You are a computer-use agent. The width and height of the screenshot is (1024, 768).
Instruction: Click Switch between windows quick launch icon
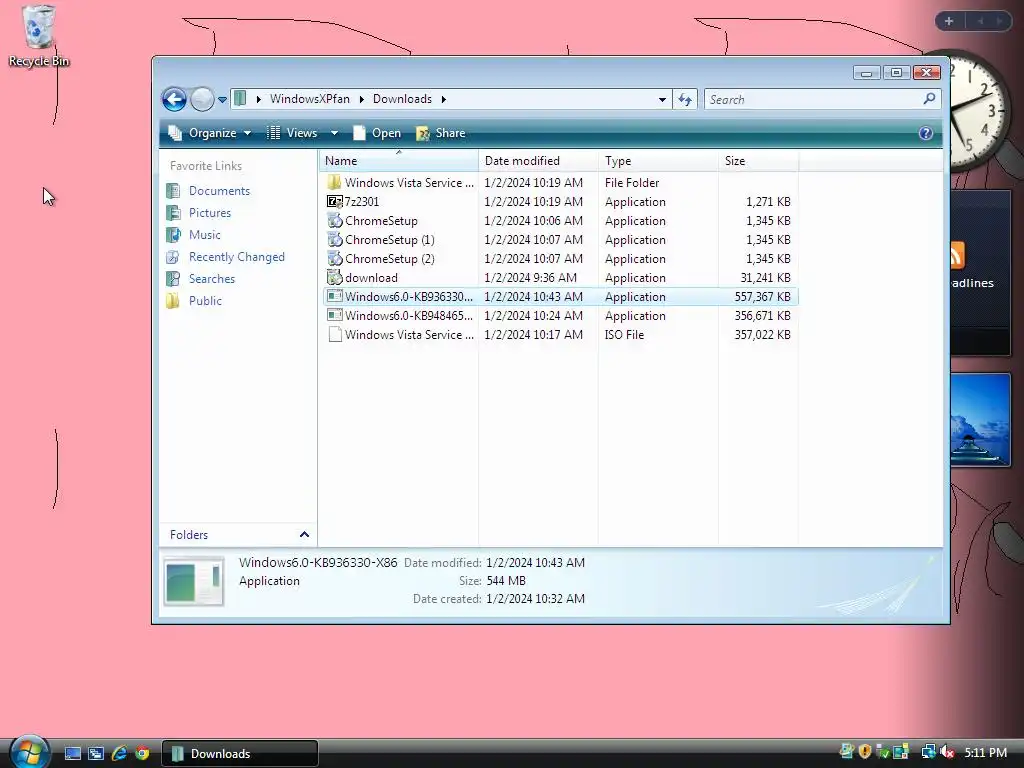[x=96, y=753]
